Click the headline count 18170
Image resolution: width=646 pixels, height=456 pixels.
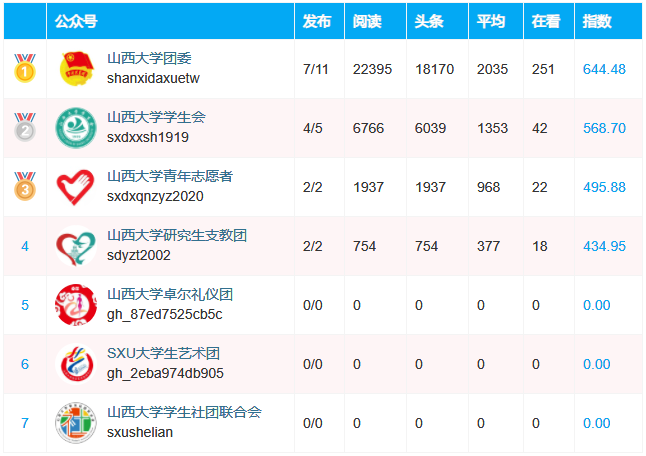click(434, 69)
